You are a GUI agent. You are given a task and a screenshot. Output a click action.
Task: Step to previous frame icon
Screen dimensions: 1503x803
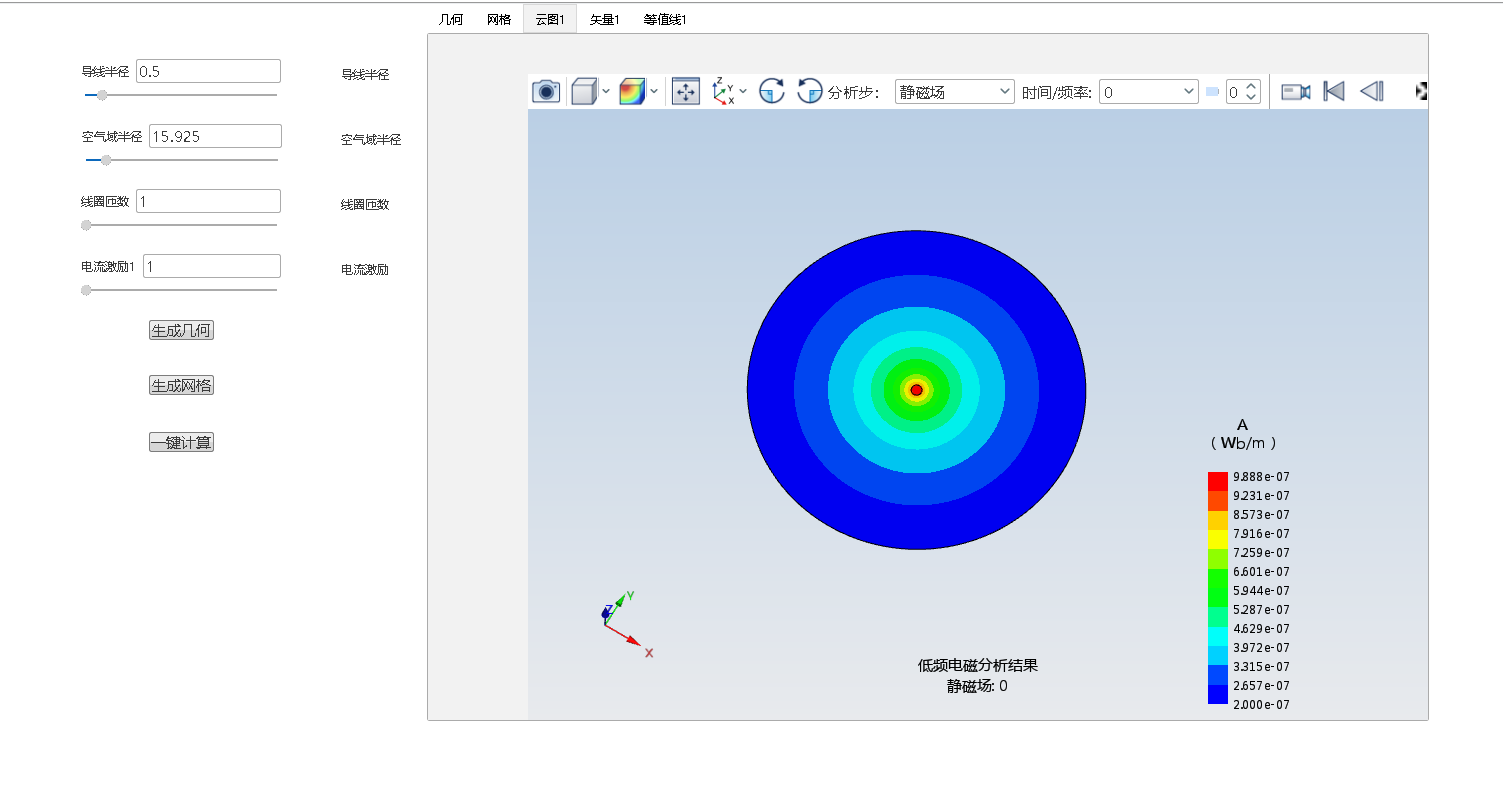pyautogui.click(x=1372, y=92)
